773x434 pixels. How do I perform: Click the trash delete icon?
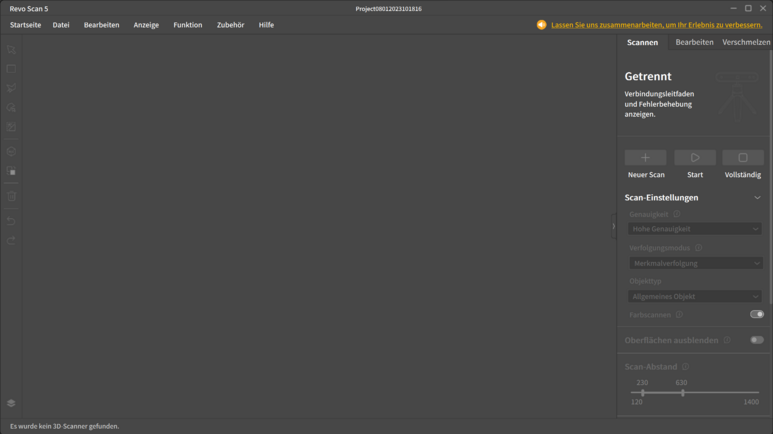tap(11, 196)
